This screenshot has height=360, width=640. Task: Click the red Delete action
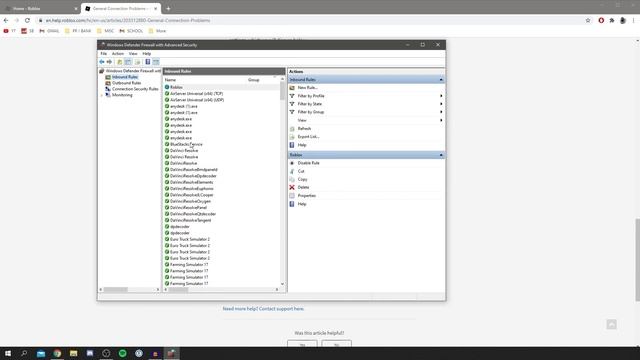point(303,187)
